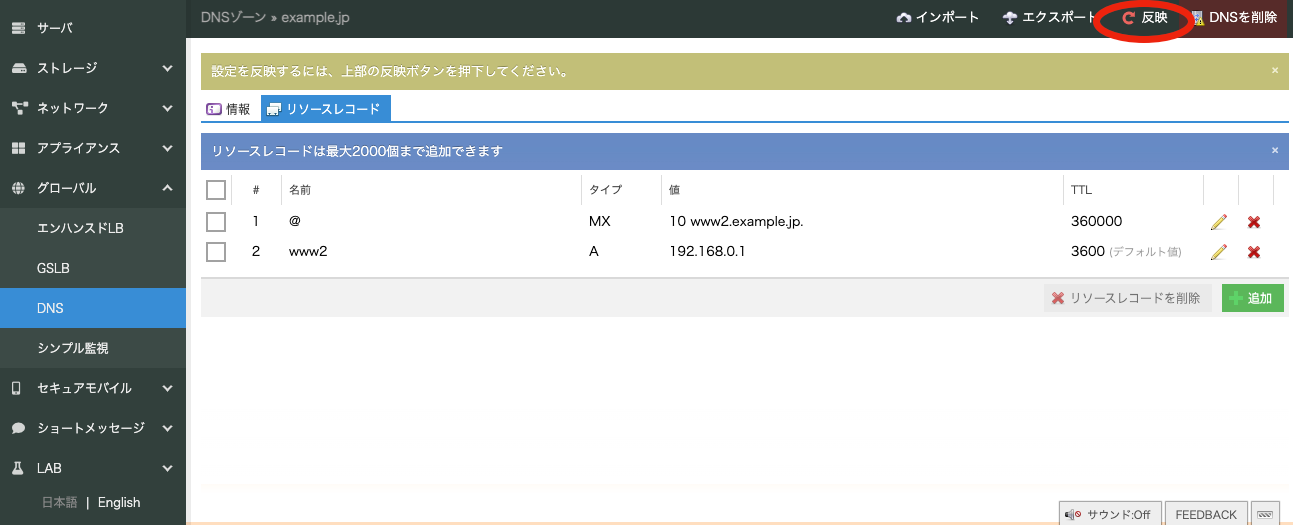Check the box for record 2 (www2)
The width and height of the screenshot is (1293, 525).
point(216,252)
